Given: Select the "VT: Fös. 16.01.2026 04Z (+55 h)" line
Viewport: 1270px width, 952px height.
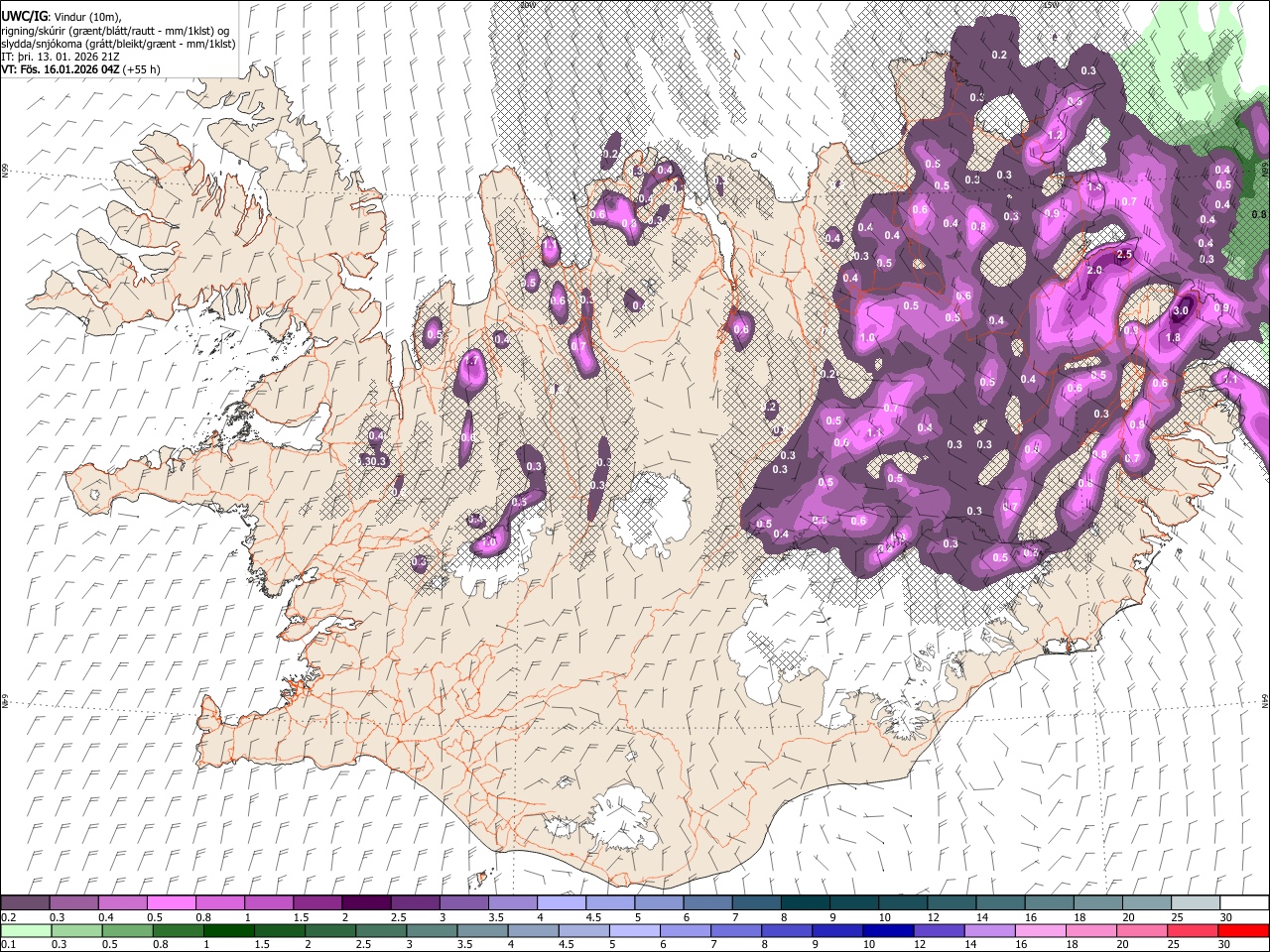Looking at the screenshot, I should (x=81, y=69).
